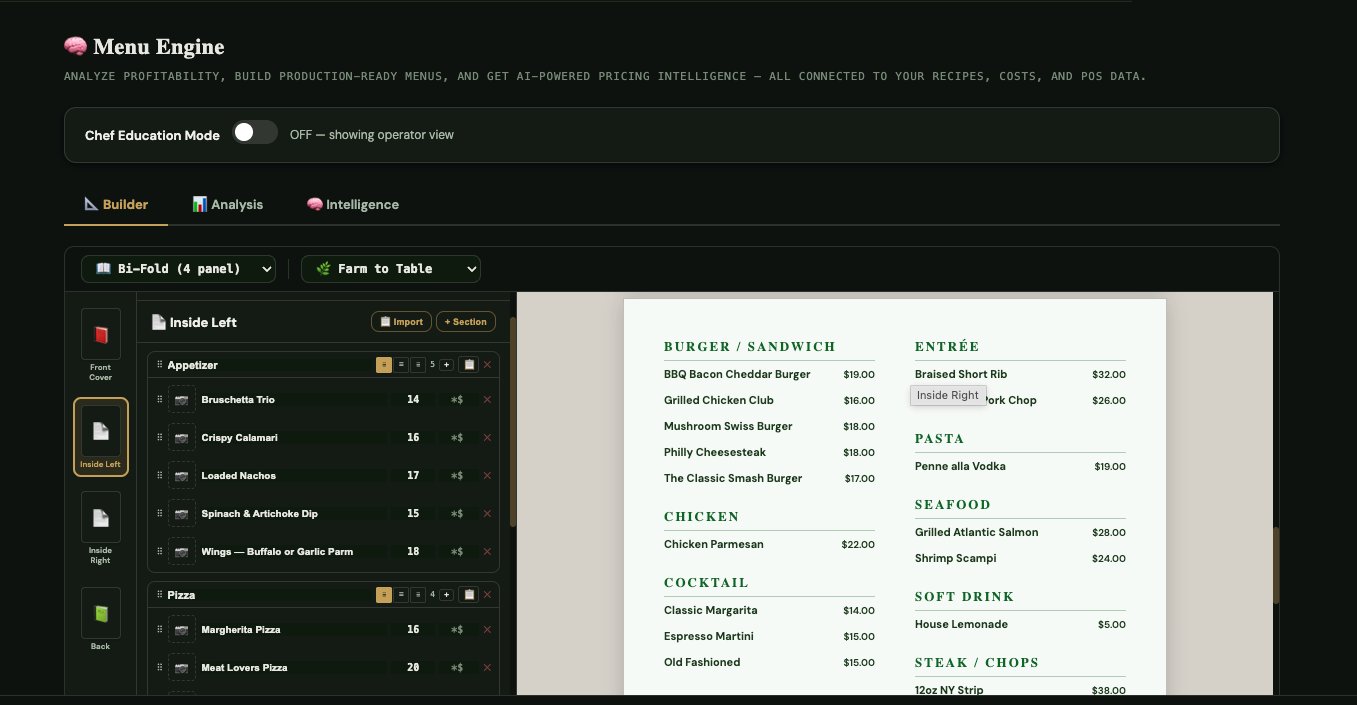Select the Front Cover panel
The width and height of the screenshot is (1357, 705).
101,346
